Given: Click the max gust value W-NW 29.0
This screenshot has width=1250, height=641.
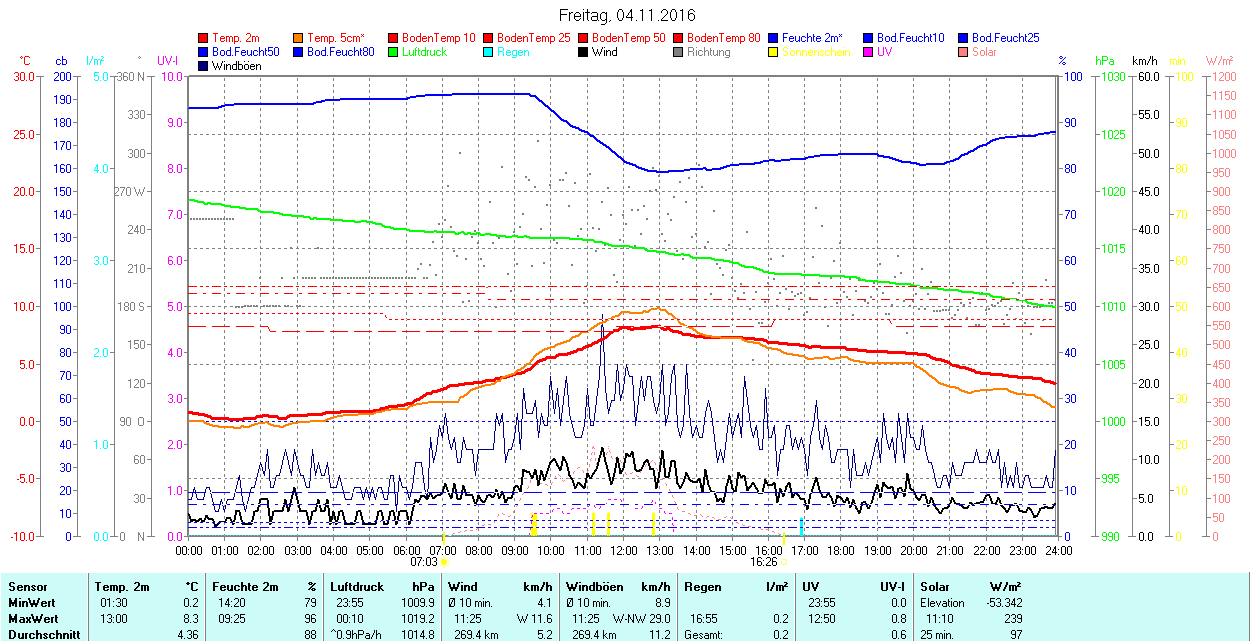Looking at the screenshot, I should (642, 619).
